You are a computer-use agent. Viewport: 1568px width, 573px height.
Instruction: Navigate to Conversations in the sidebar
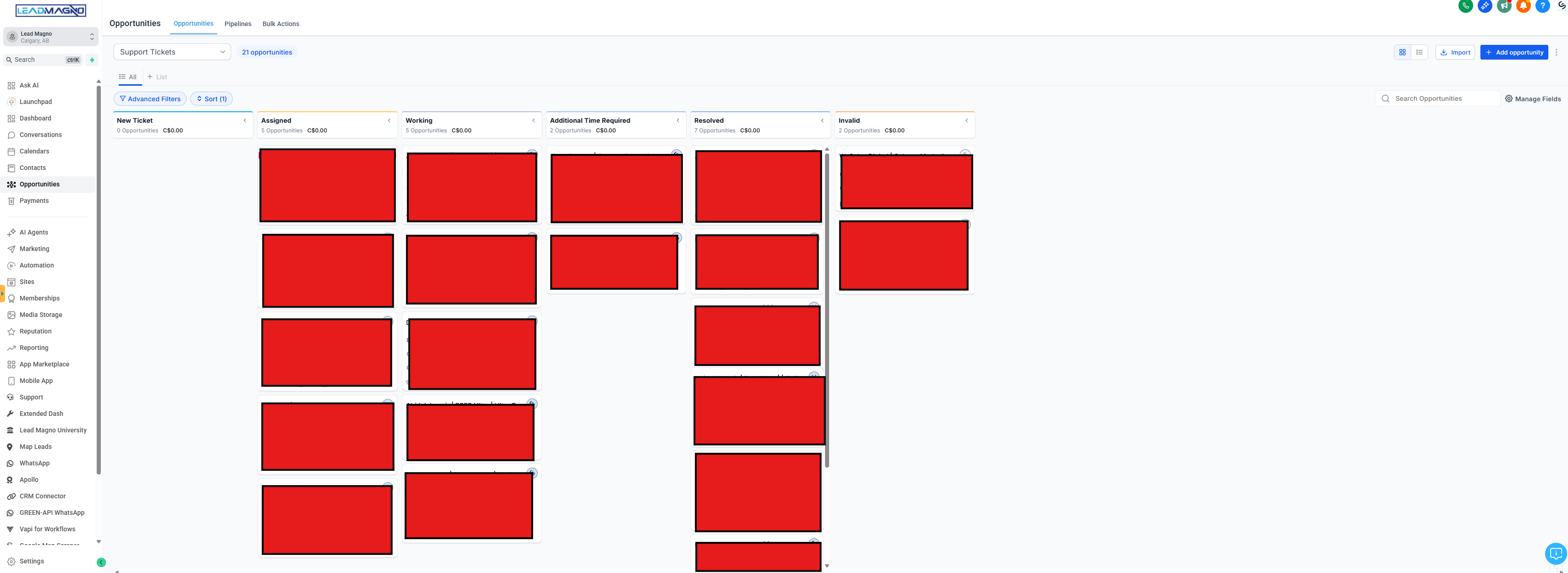coord(40,134)
